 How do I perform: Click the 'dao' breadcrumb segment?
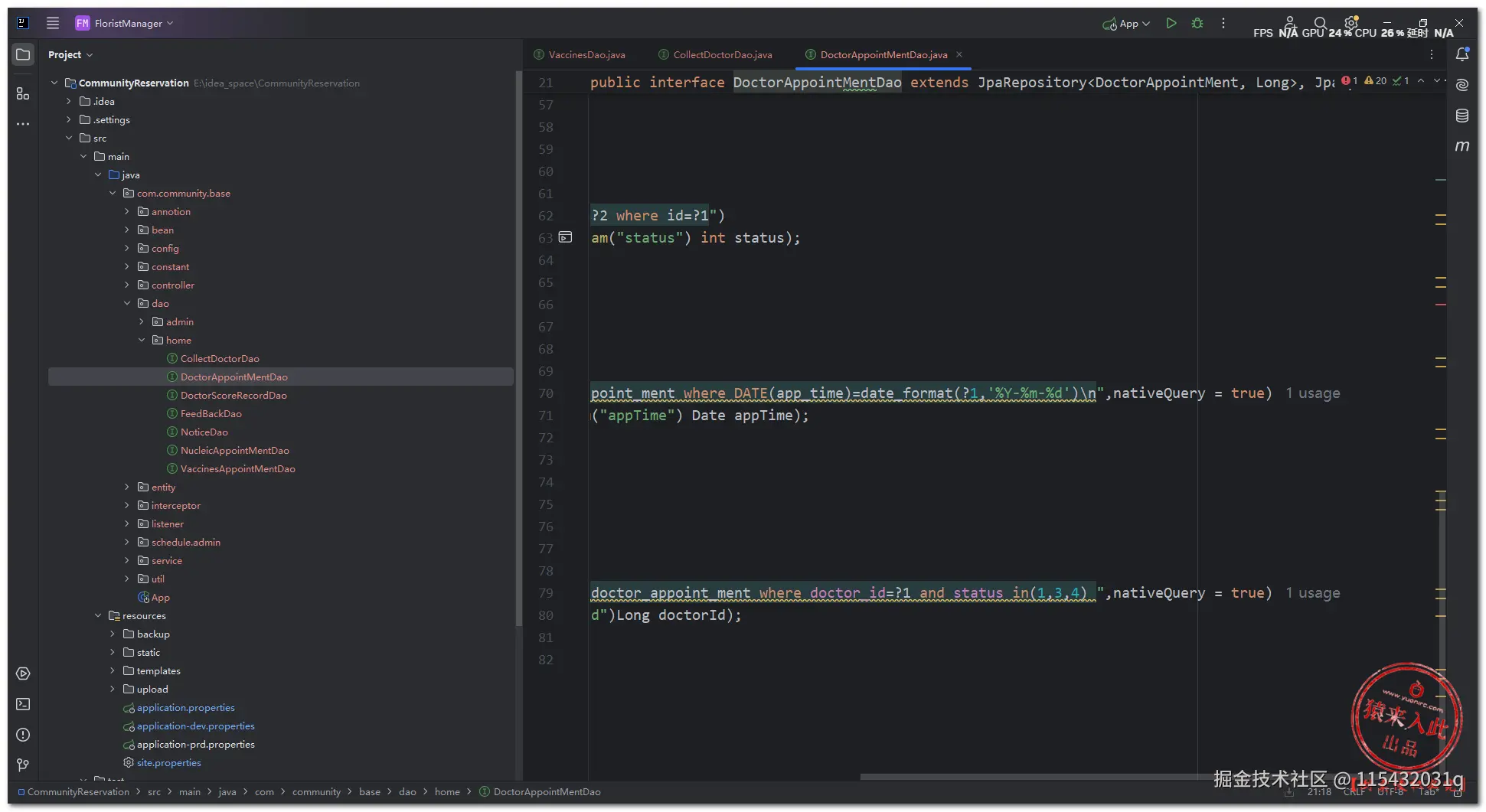tap(407, 792)
